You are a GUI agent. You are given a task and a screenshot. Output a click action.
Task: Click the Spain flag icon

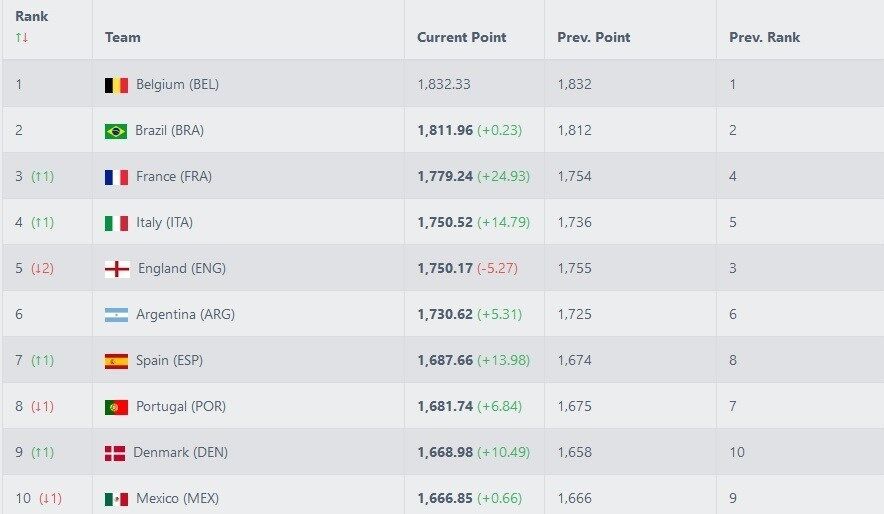pyautogui.click(x=116, y=361)
